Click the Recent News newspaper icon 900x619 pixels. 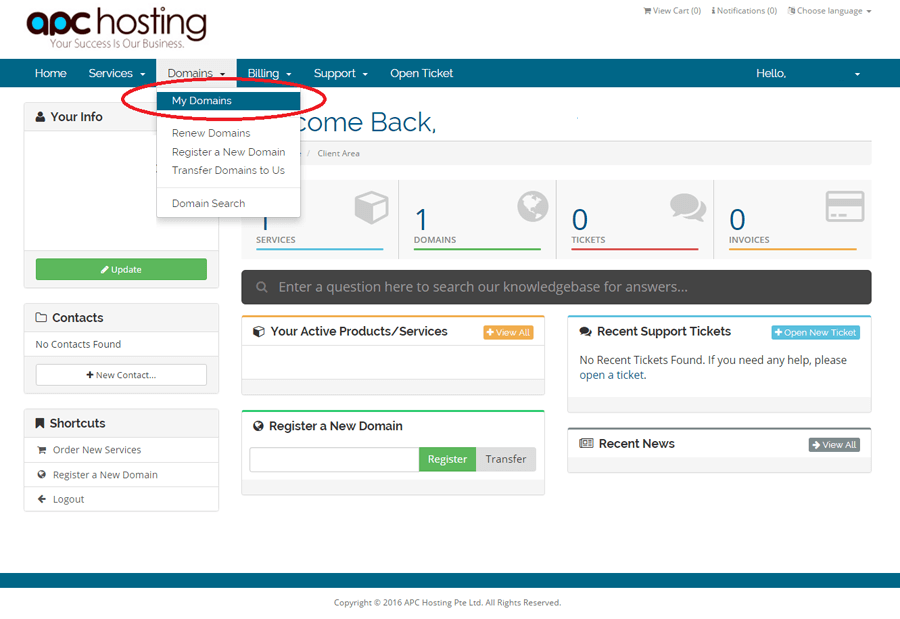click(586, 443)
